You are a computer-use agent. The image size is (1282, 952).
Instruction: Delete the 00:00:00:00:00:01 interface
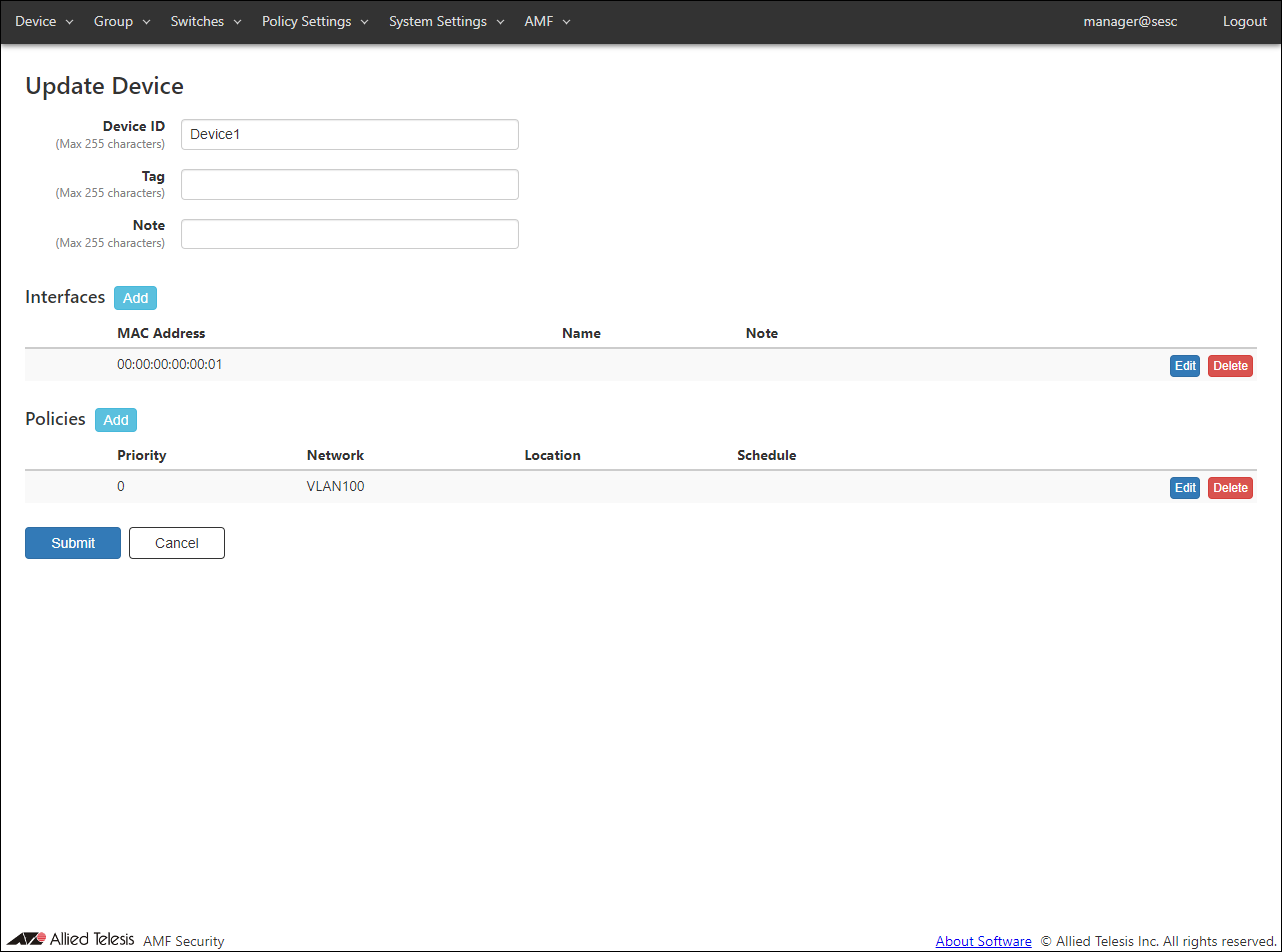click(1230, 366)
